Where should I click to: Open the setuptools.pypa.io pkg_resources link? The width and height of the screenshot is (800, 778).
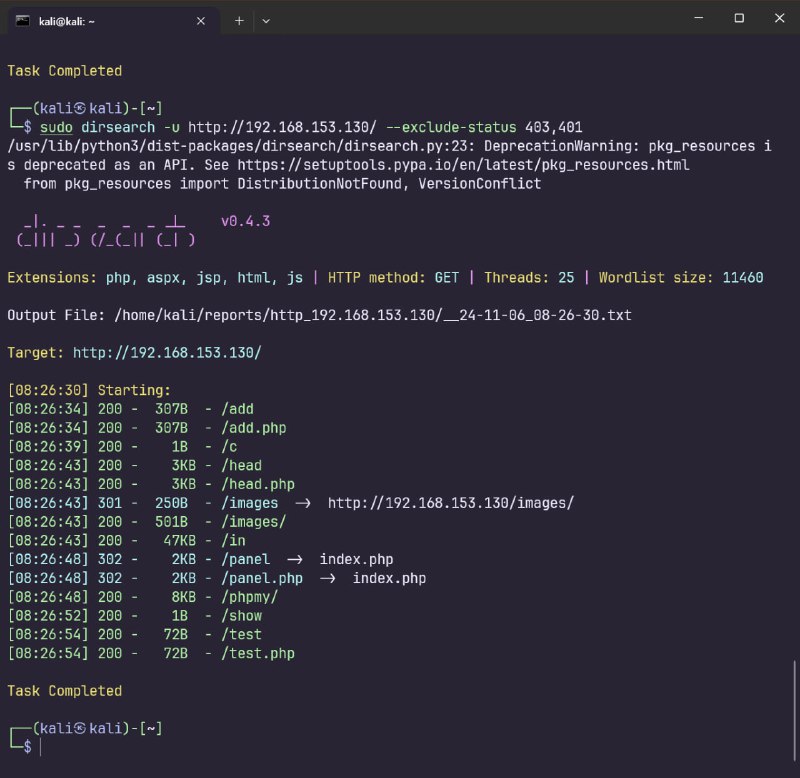519,164
